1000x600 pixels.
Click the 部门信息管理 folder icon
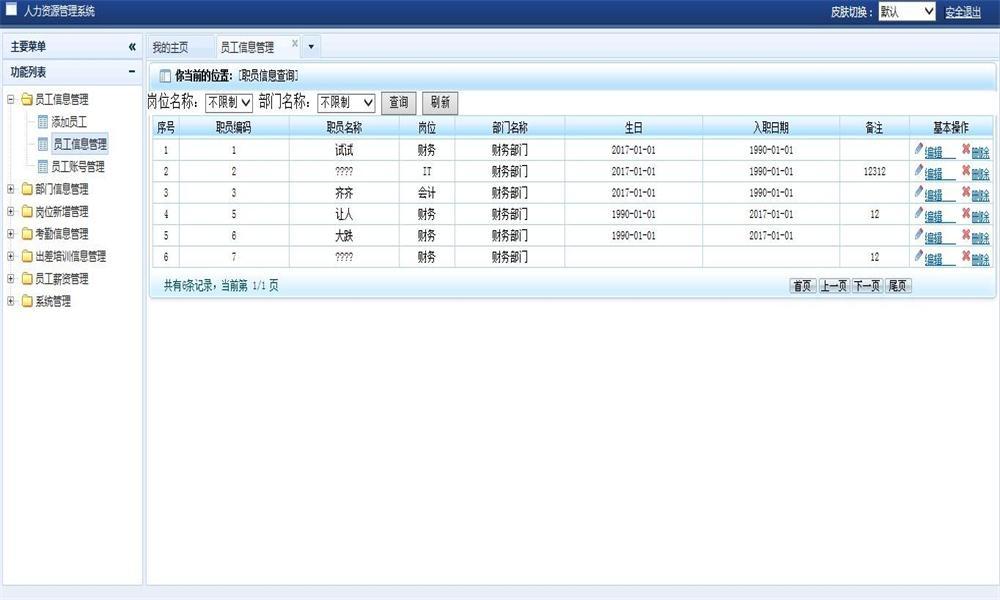pos(27,189)
